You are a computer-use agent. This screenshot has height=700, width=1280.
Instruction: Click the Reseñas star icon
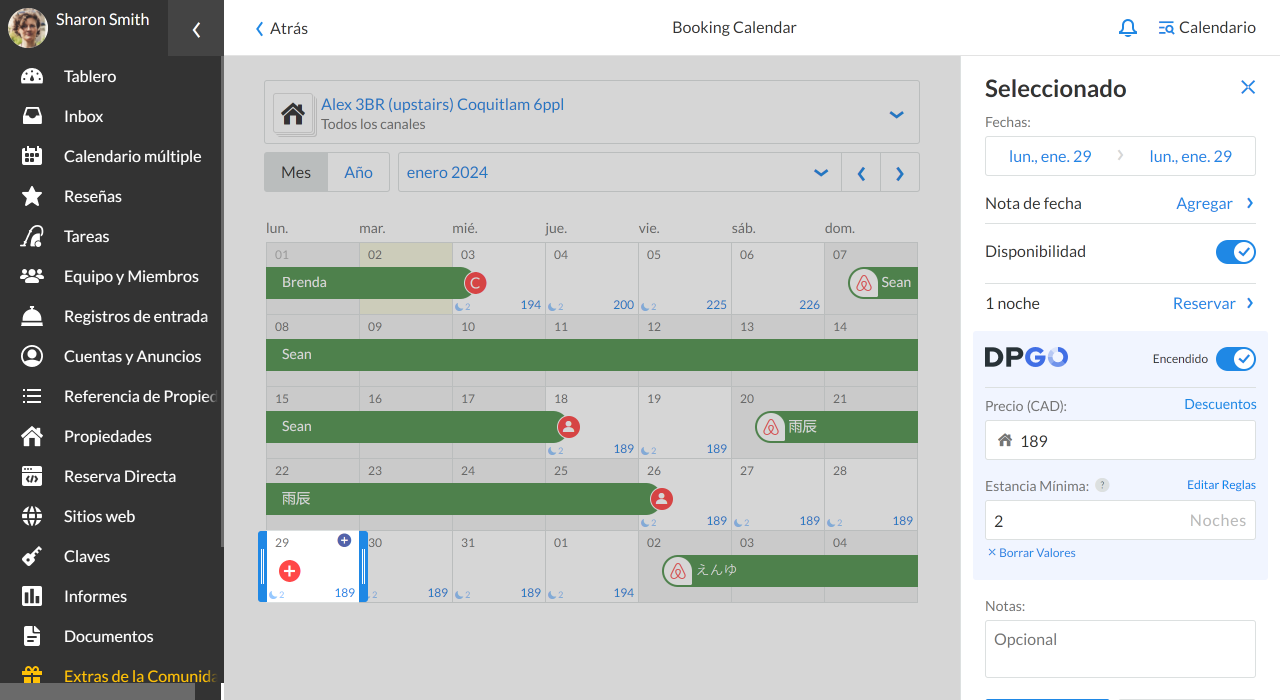coord(32,196)
